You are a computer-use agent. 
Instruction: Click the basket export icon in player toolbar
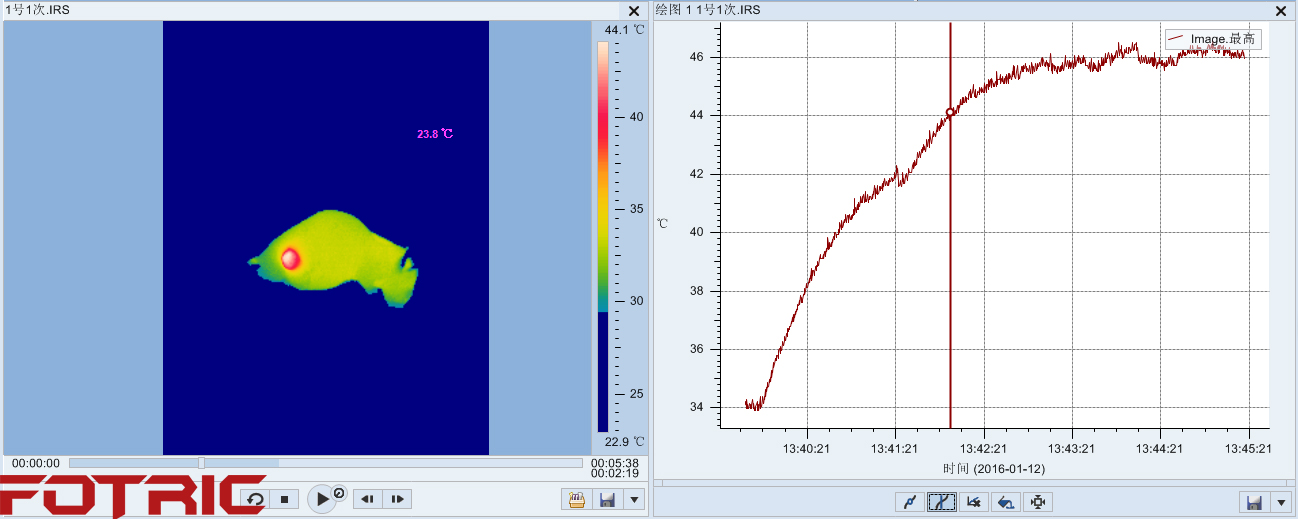pyautogui.click(x=576, y=498)
